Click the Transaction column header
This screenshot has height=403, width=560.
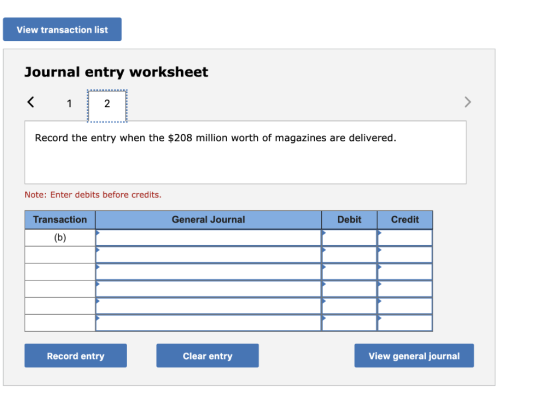(x=60, y=220)
